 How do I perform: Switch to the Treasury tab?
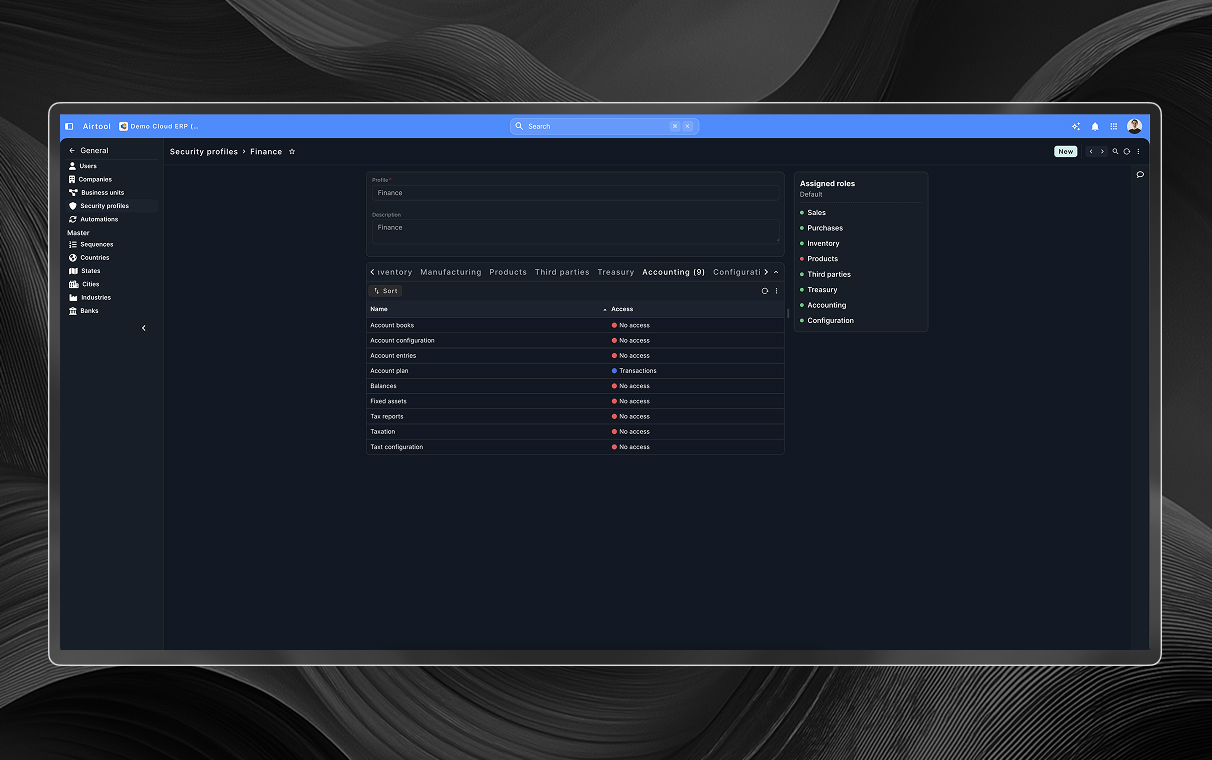click(616, 272)
